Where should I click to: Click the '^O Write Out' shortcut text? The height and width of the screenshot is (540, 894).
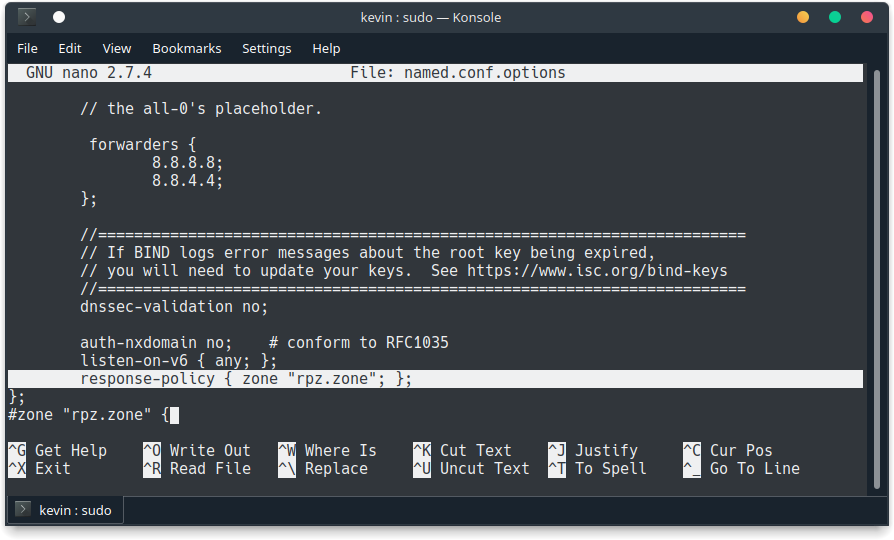(x=197, y=450)
